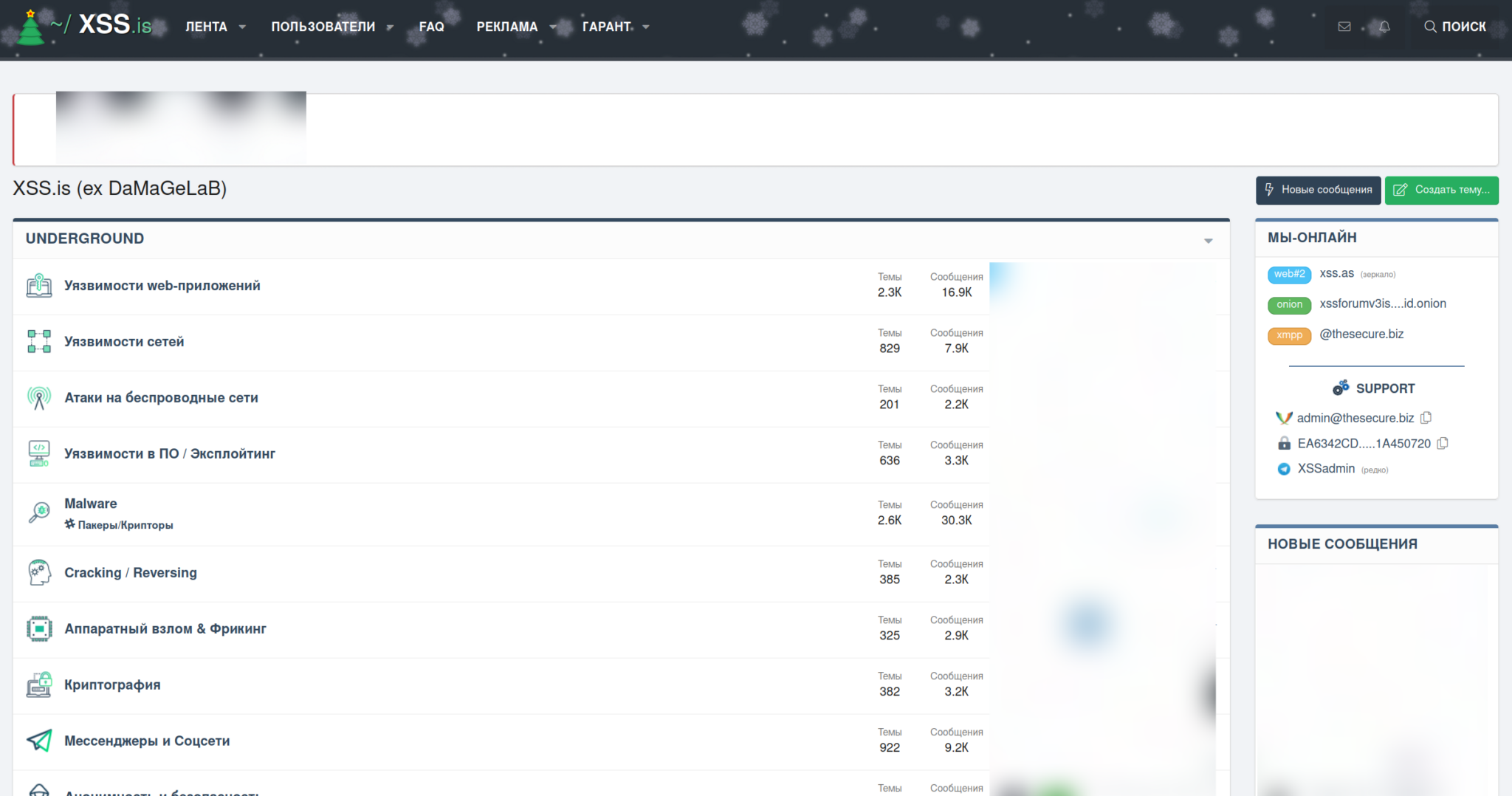Select the network nodes icon for Уязвимости сетей
This screenshot has width=1512, height=796.
click(x=38, y=341)
